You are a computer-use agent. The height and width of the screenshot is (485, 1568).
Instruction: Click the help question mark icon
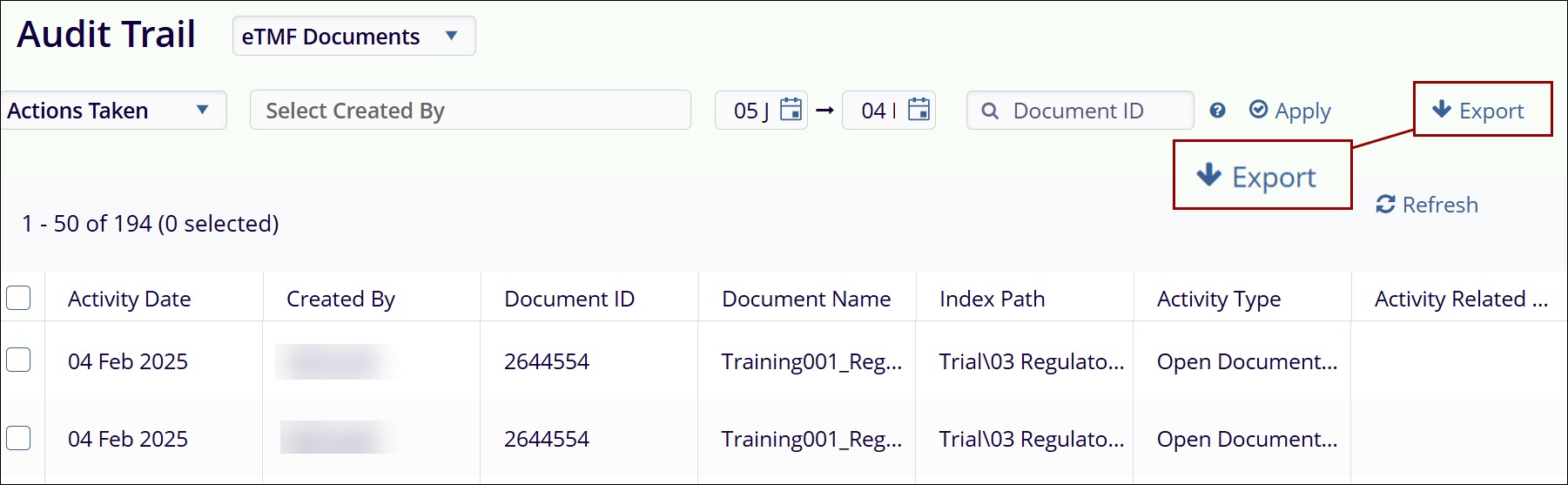point(1217,111)
